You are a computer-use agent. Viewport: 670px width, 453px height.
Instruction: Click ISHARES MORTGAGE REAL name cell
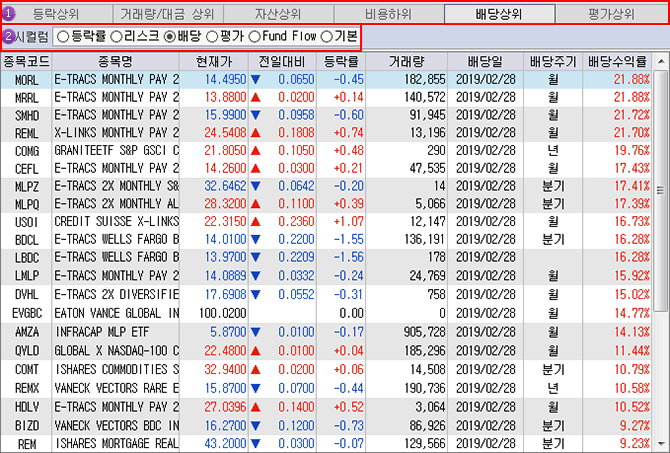coord(116,444)
